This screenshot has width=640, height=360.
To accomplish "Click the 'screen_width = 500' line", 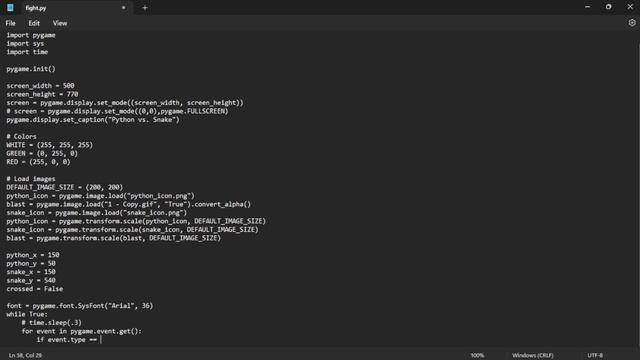I will 40,86.
